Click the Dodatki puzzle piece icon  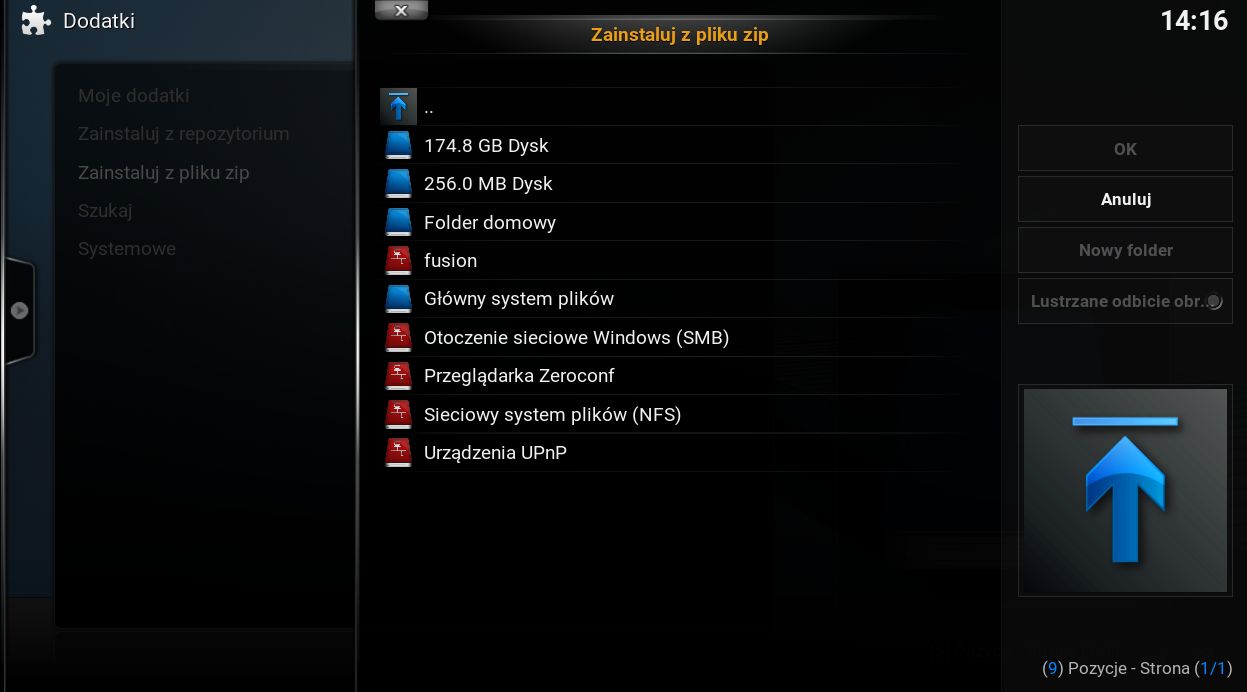coord(36,20)
